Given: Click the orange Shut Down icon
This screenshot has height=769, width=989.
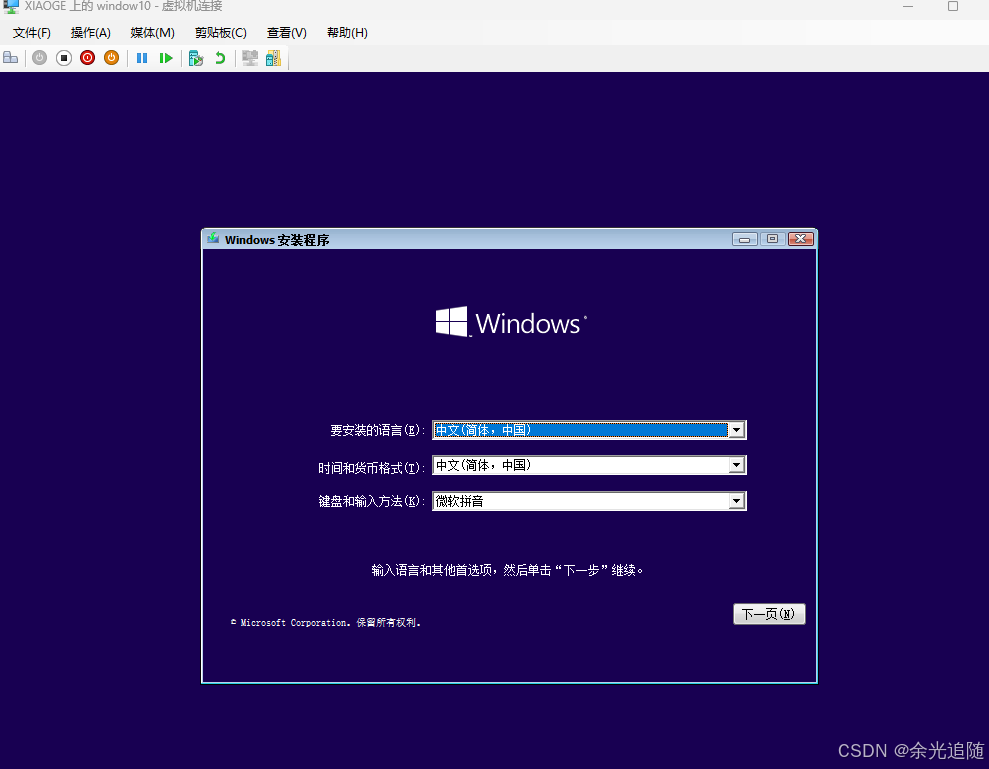Looking at the screenshot, I should point(111,57).
